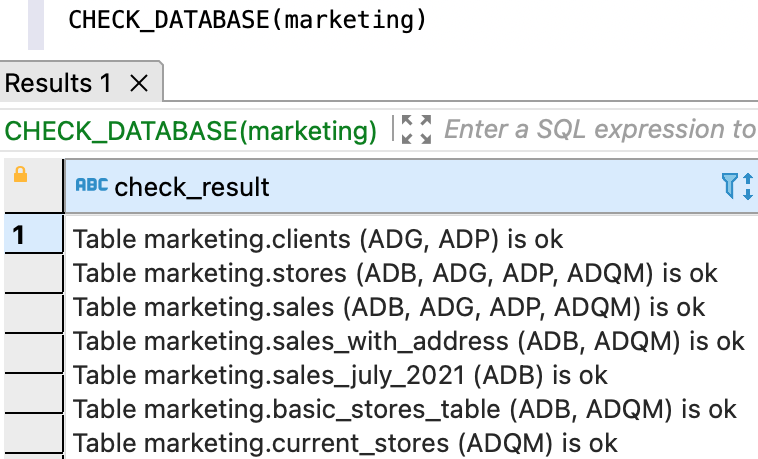Screen dimensions: 758x459
Task: Focus the SQL expression filter field
Action: 598,130
